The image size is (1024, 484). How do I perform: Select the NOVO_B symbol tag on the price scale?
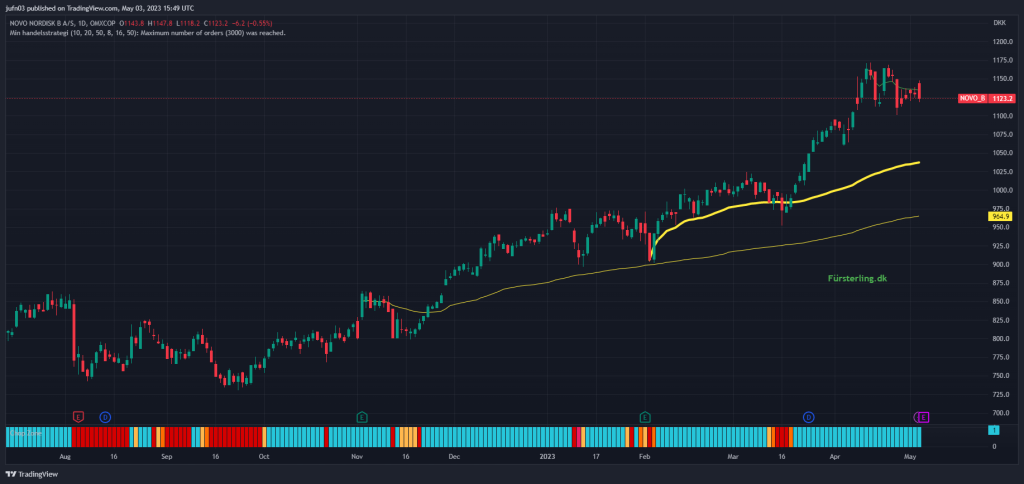coord(972,99)
